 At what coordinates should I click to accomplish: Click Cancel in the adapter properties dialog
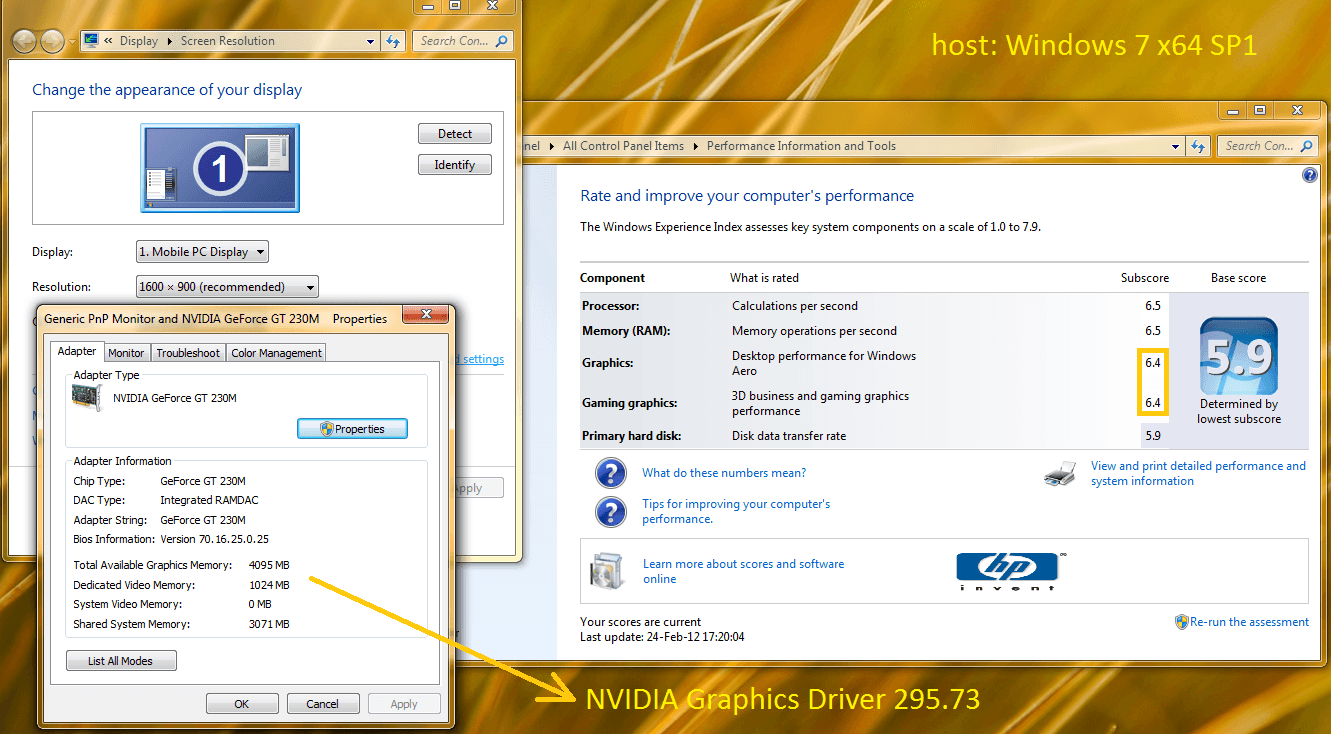(323, 704)
